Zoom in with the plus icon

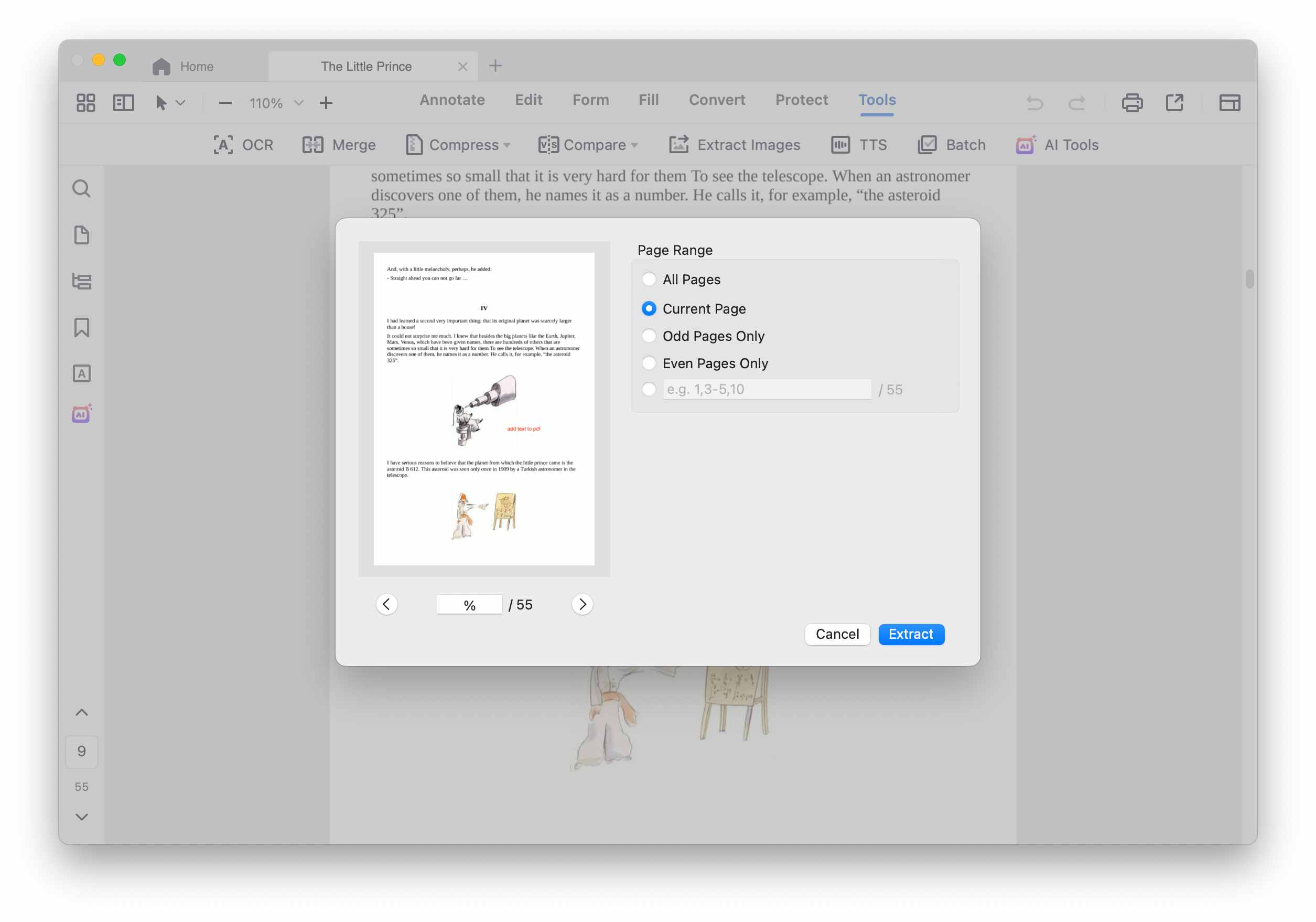pyautogui.click(x=326, y=103)
